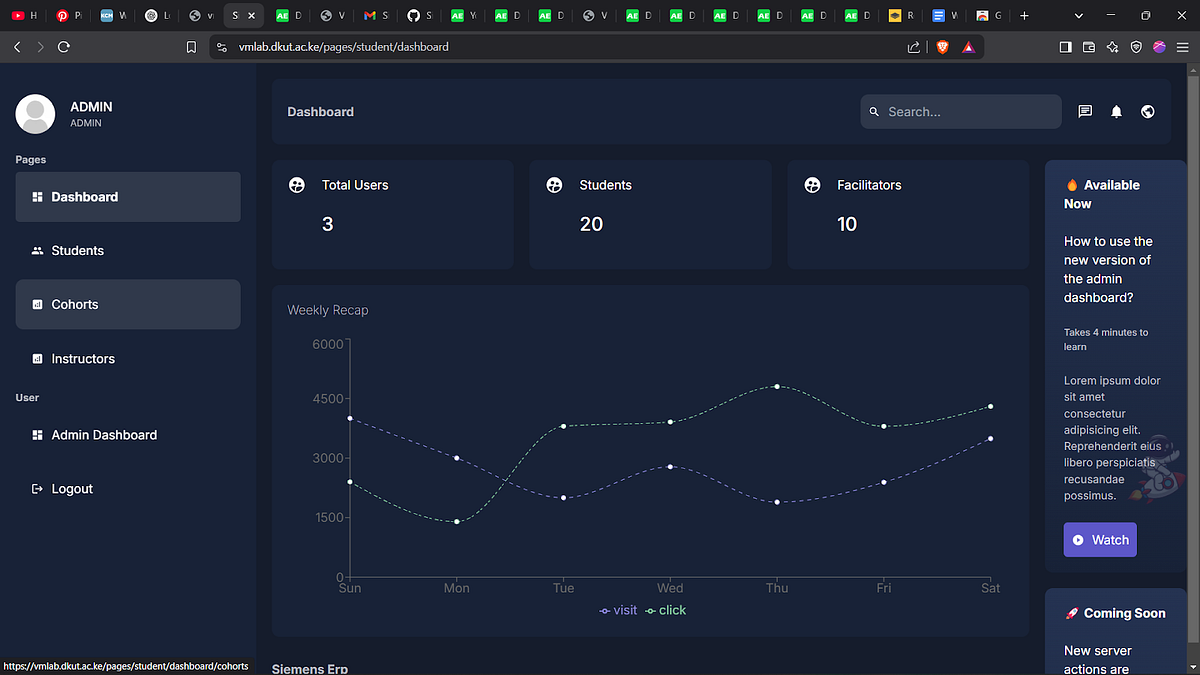Open a new browser tab

coord(1024,16)
